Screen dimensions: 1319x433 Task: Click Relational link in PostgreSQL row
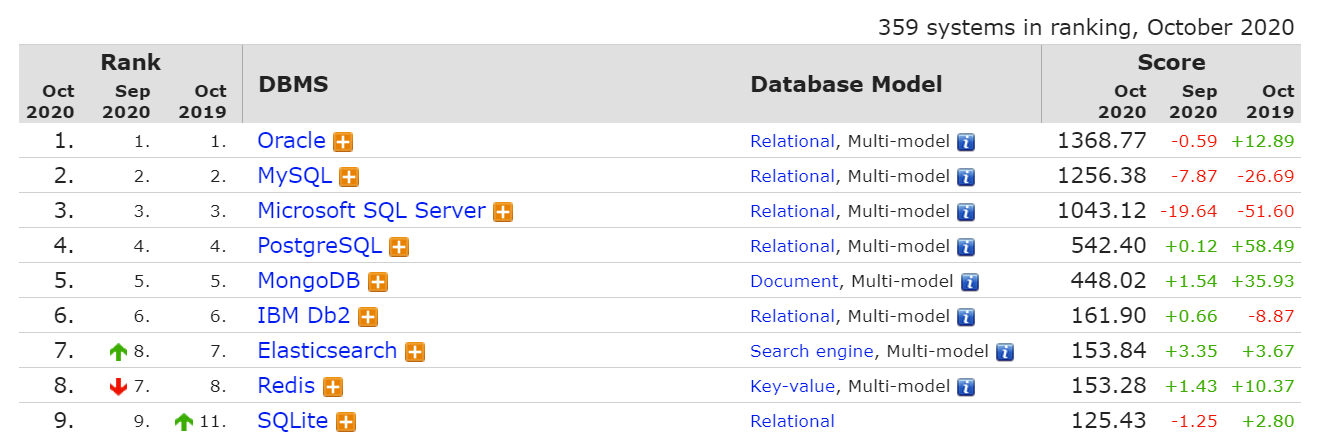click(792, 247)
